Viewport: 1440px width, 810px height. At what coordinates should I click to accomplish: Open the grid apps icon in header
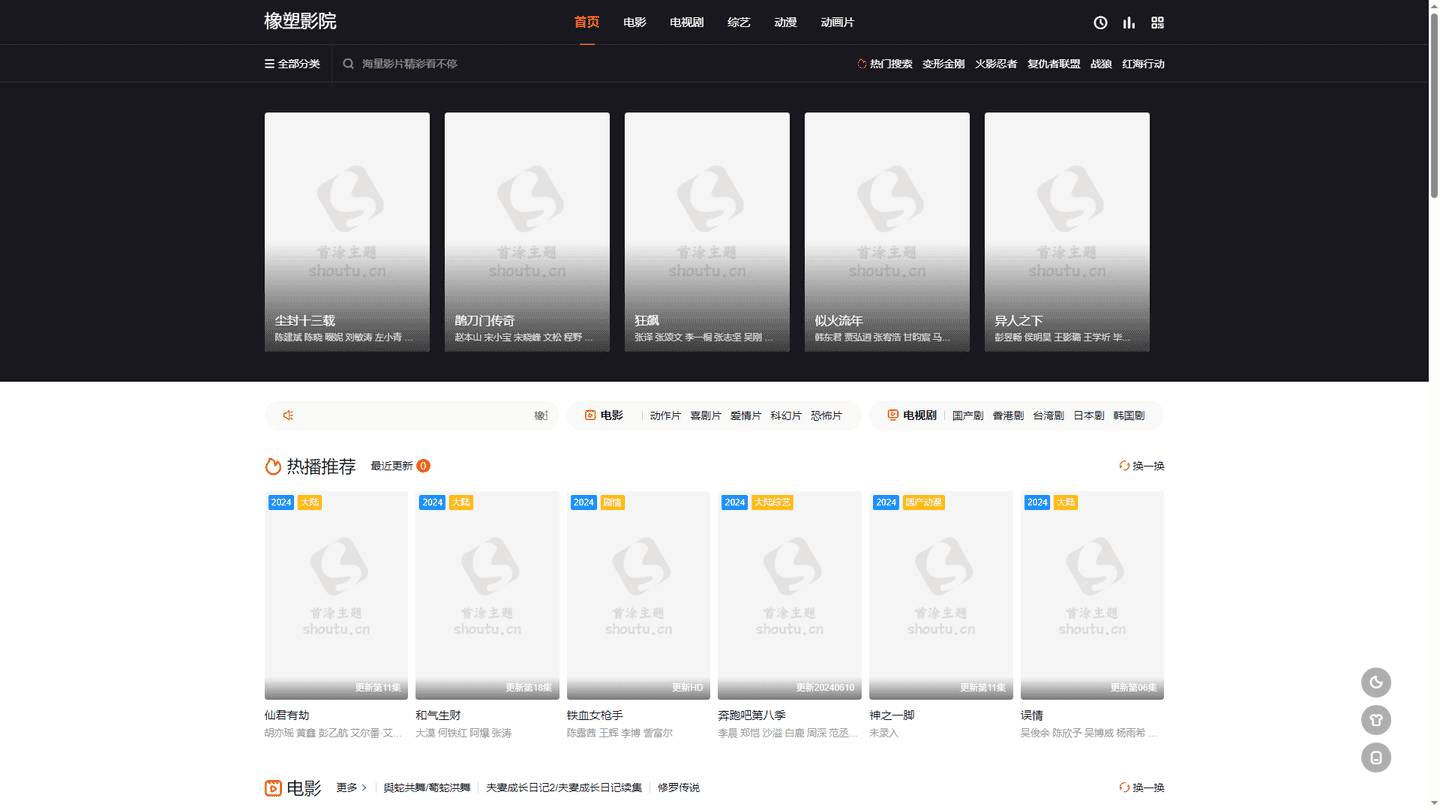(1157, 22)
